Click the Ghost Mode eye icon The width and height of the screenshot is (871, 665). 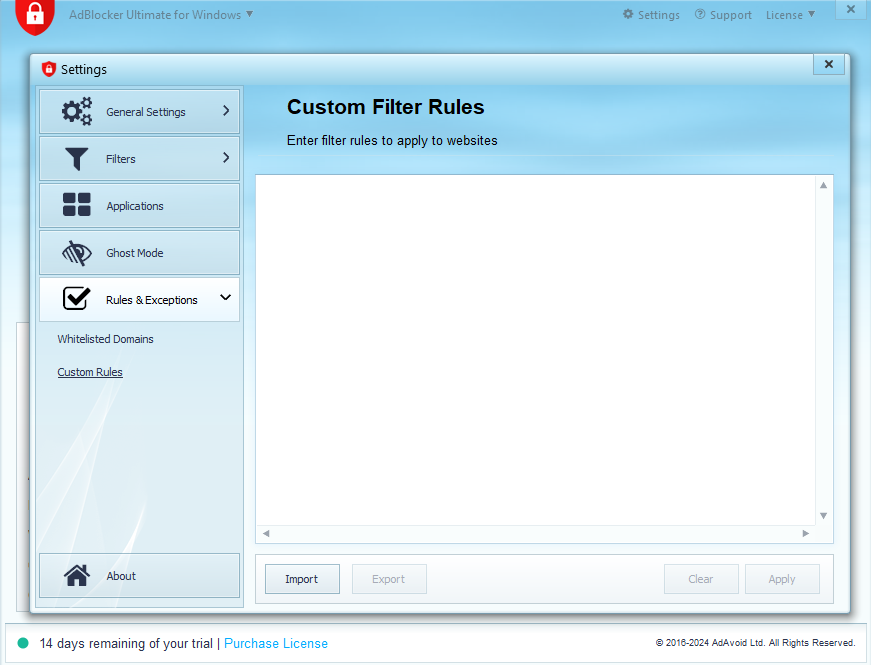pyautogui.click(x=77, y=253)
